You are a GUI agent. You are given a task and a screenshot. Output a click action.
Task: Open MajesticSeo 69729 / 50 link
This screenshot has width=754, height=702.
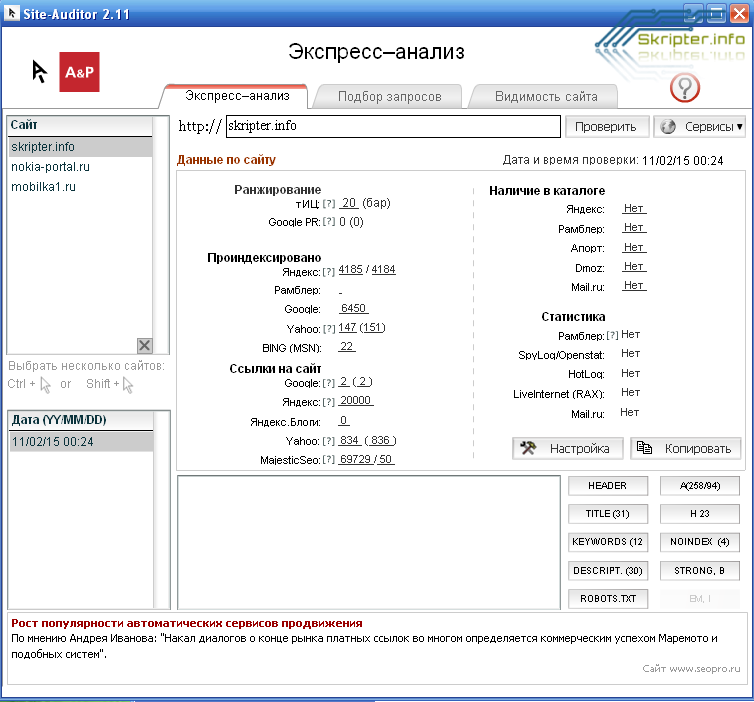point(366,459)
